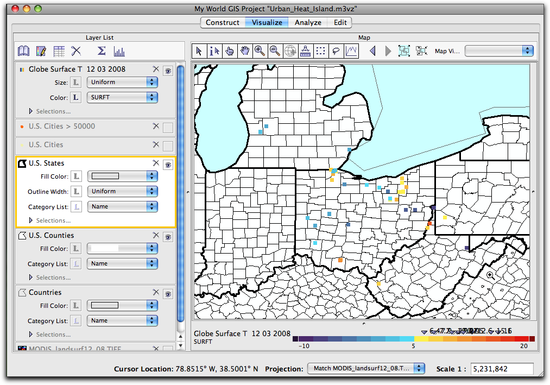Remove the Countries layer
This screenshot has height=385, width=550.
click(156, 292)
